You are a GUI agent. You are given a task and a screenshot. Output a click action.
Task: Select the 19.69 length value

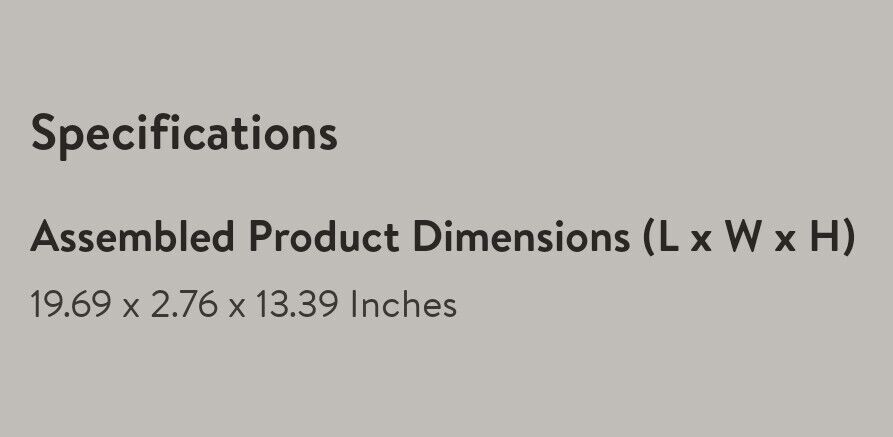(71, 304)
